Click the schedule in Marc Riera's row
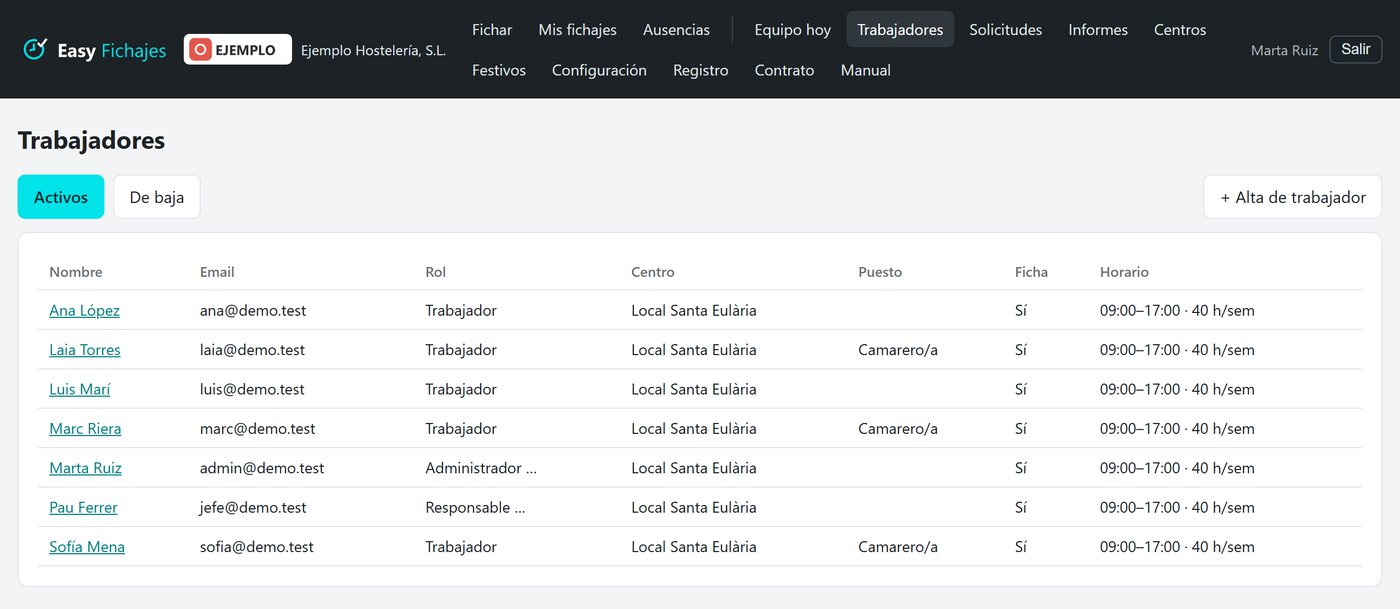Screen dimensions: 1400x609 click(1177, 429)
